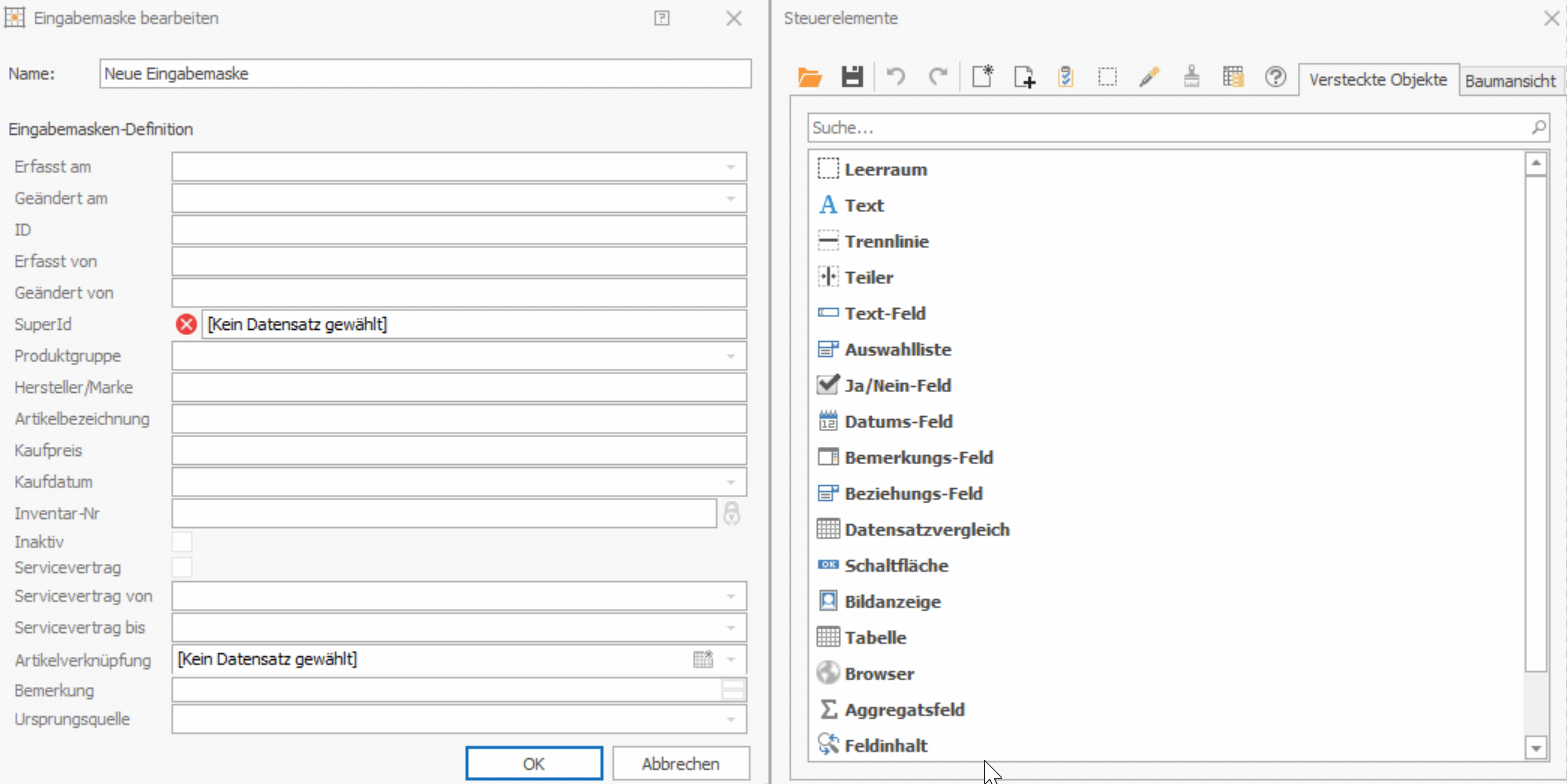Click the Kaufpreis input field
This screenshot has height=784, width=1567.
point(459,450)
